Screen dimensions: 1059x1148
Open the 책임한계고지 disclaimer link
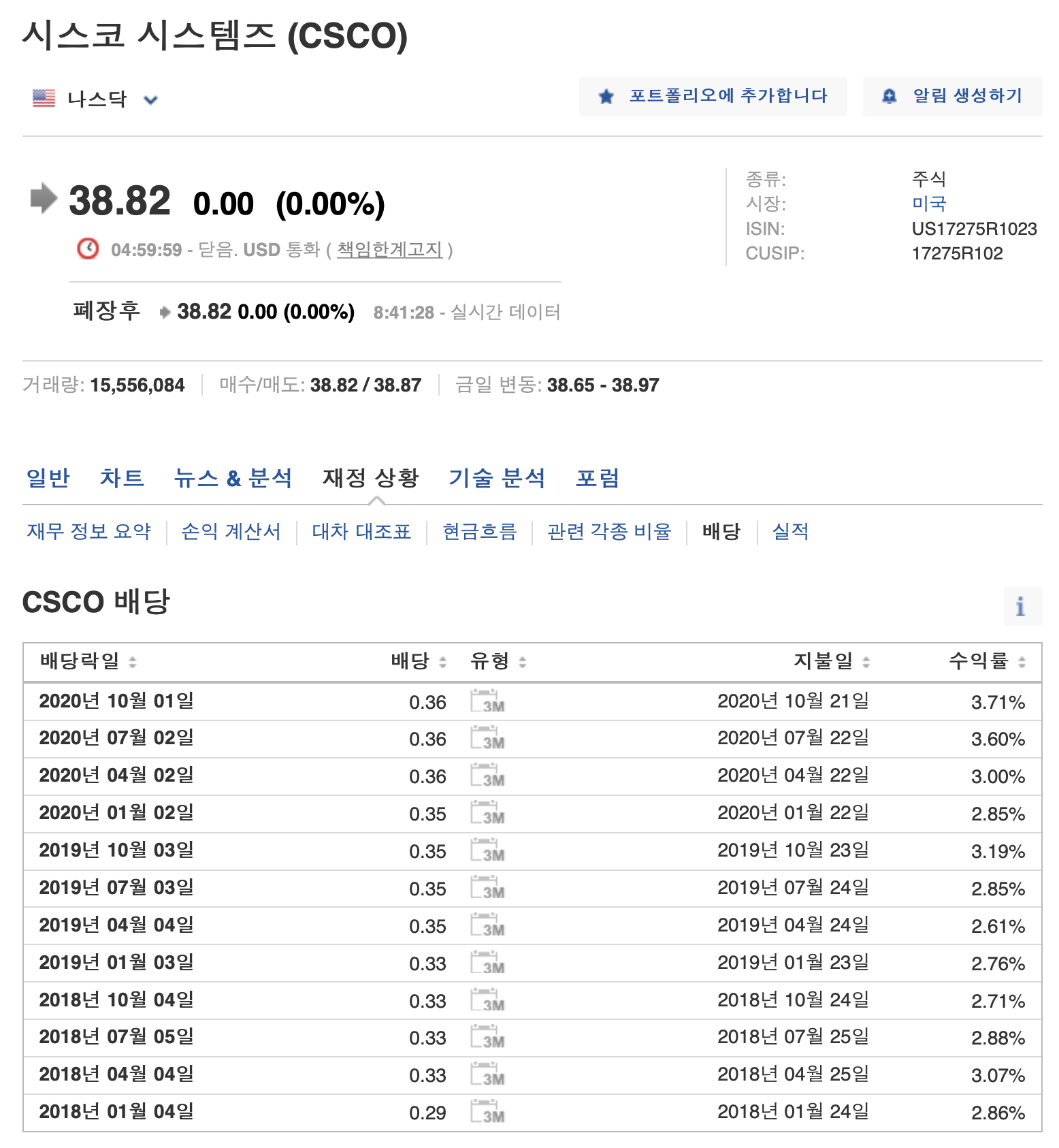pyautogui.click(x=389, y=250)
